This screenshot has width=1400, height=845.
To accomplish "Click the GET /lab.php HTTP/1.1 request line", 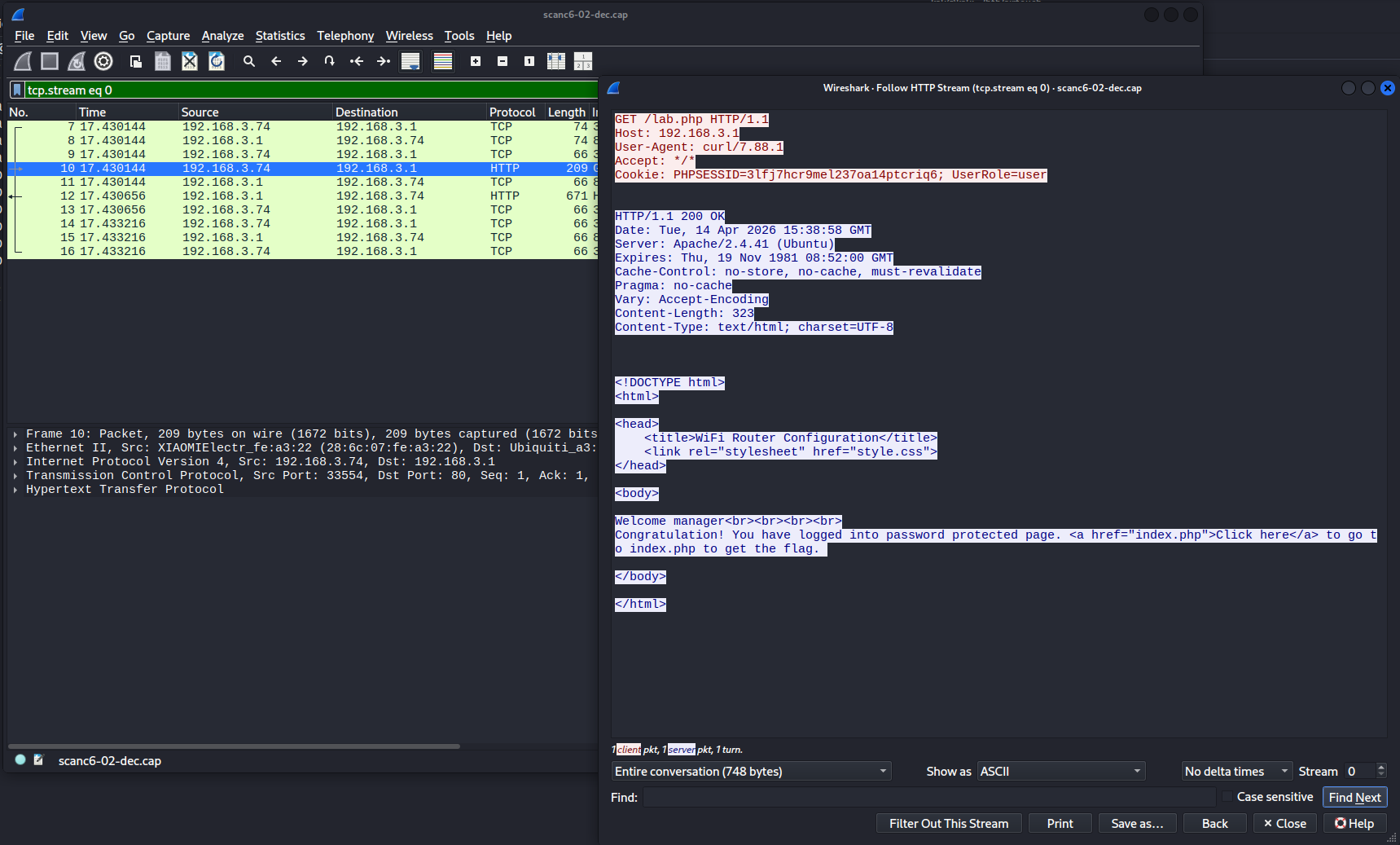I will click(691, 120).
